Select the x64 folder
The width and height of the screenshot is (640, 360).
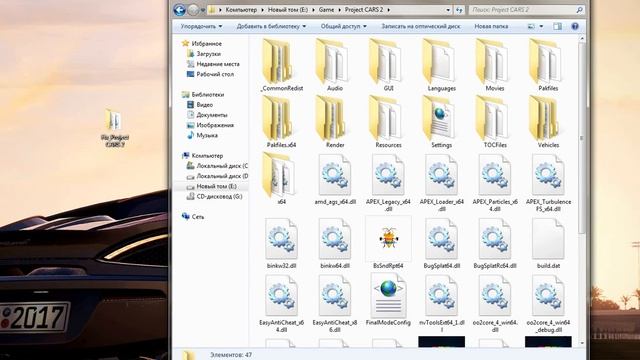click(x=282, y=178)
